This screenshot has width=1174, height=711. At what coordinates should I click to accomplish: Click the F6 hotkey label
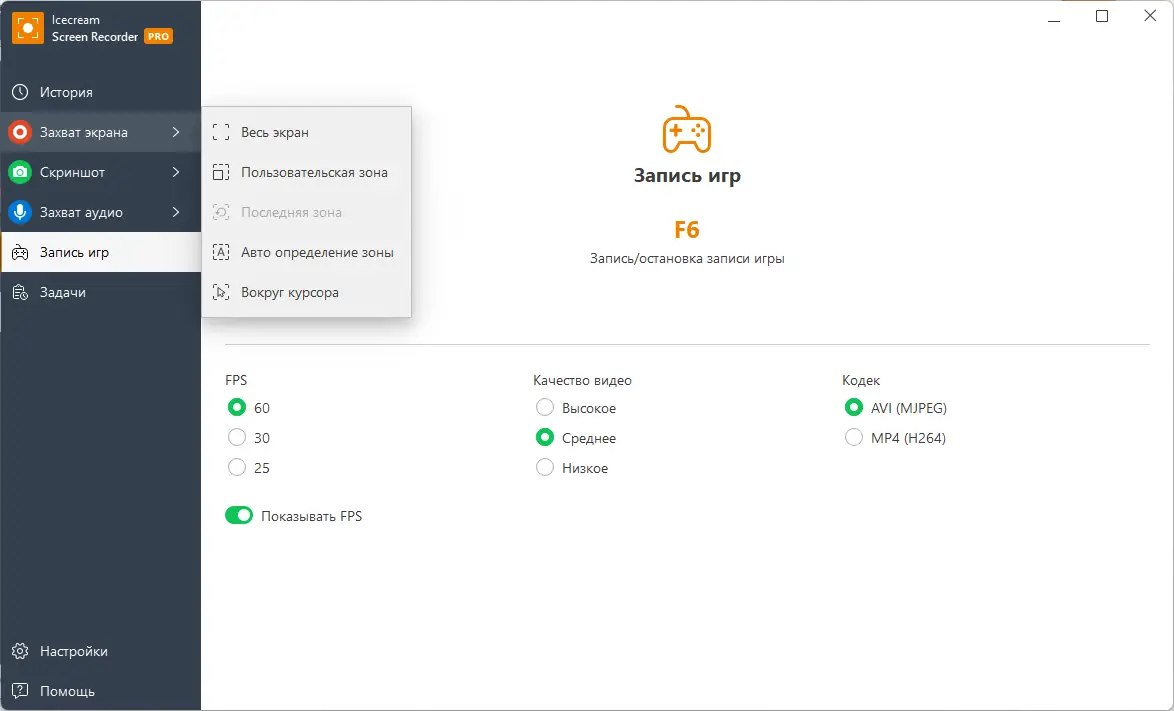(686, 229)
